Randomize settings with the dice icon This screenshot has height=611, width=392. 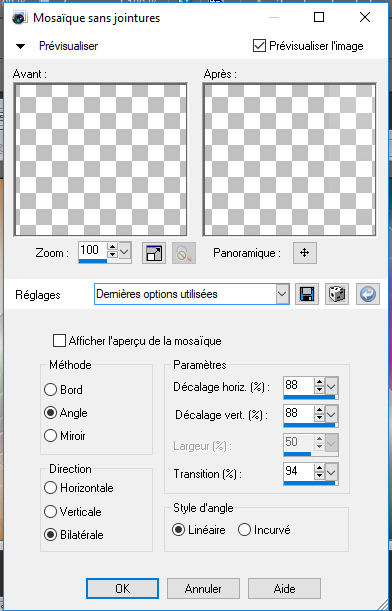337,294
